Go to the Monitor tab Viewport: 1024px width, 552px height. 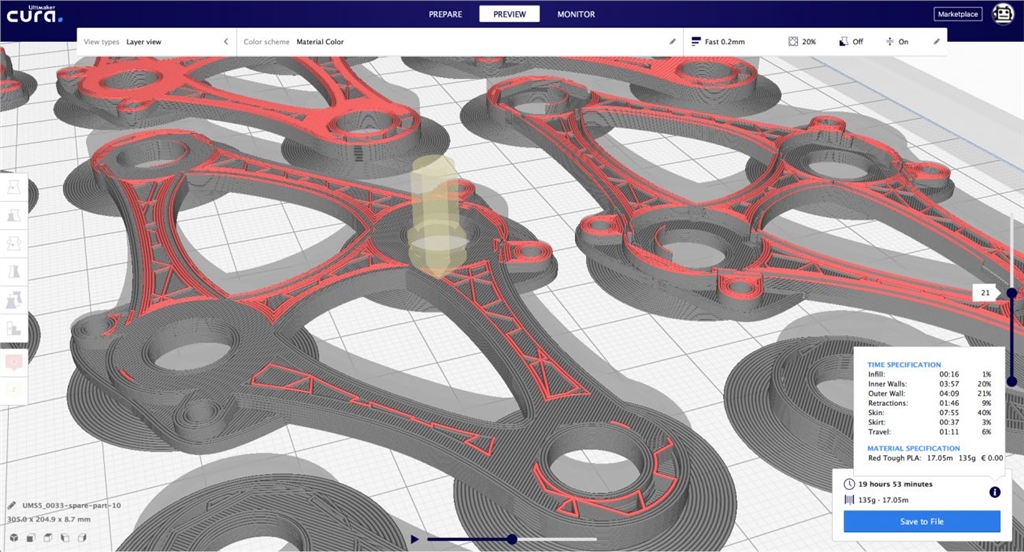coord(576,14)
